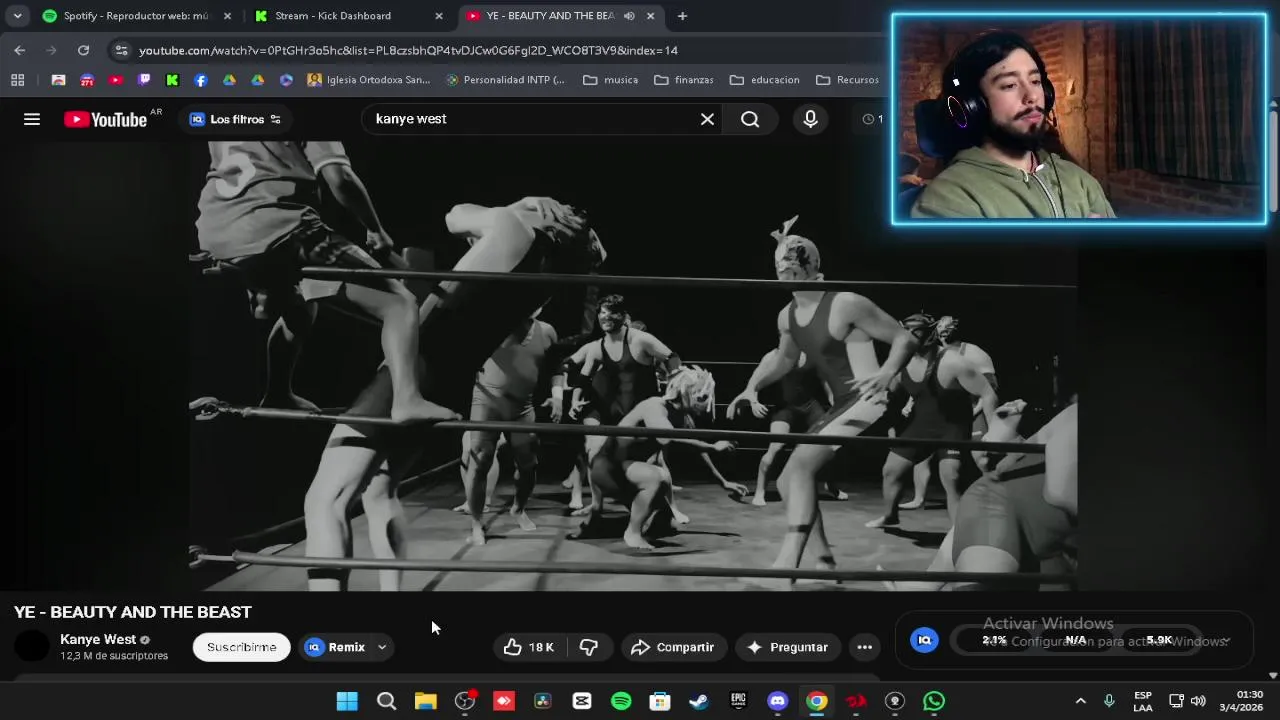Close the Kick Dashboard tab

[438, 16]
